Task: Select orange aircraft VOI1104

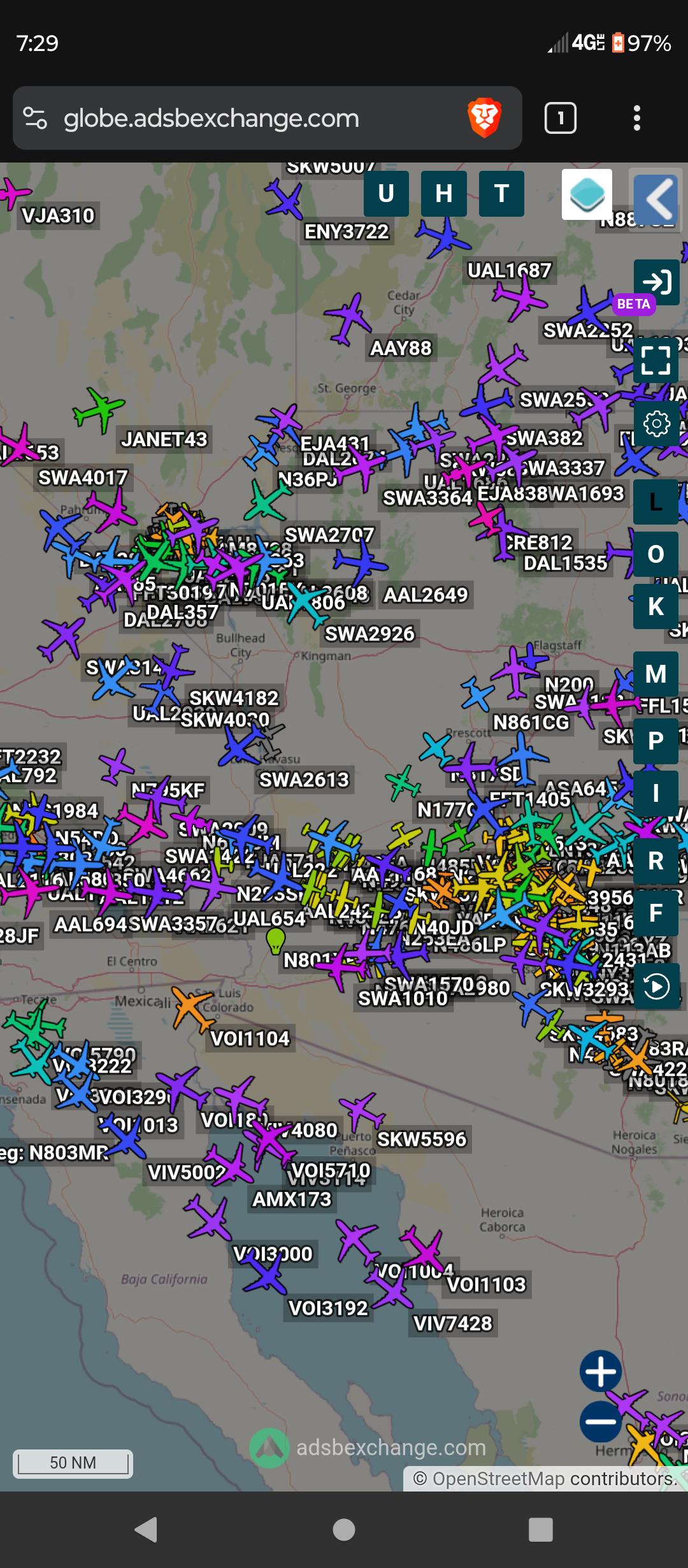Action: [194, 1010]
